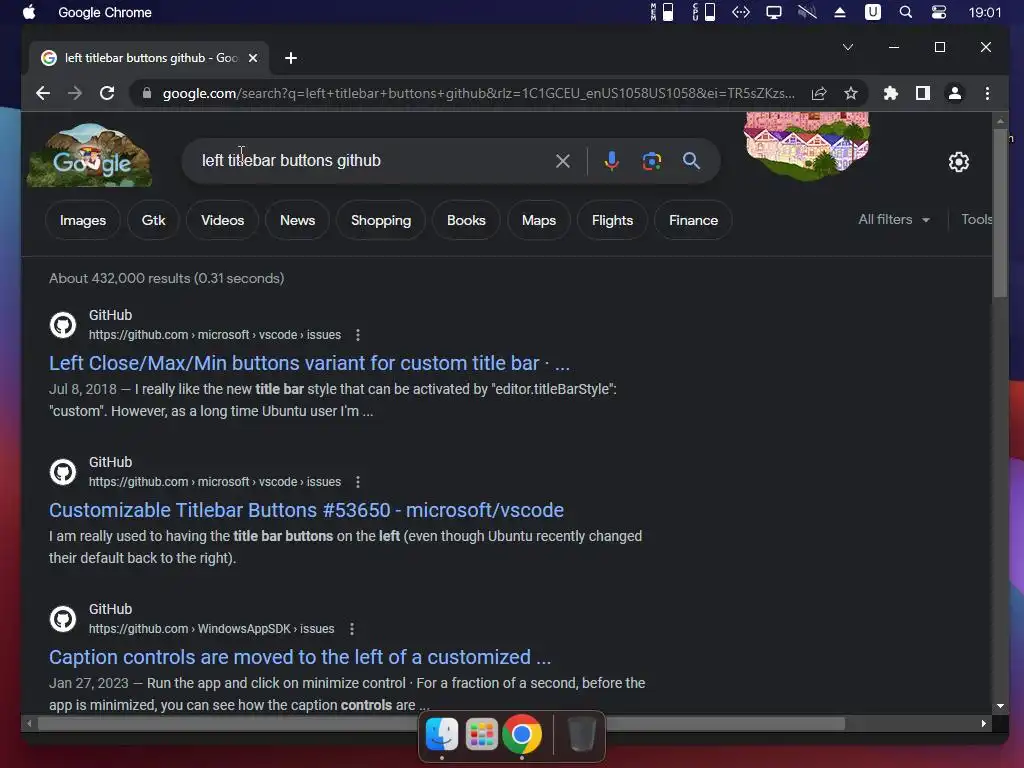Click the horizontal scroll left arrow
The width and height of the screenshot is (1024, 768).
[29, 724]
